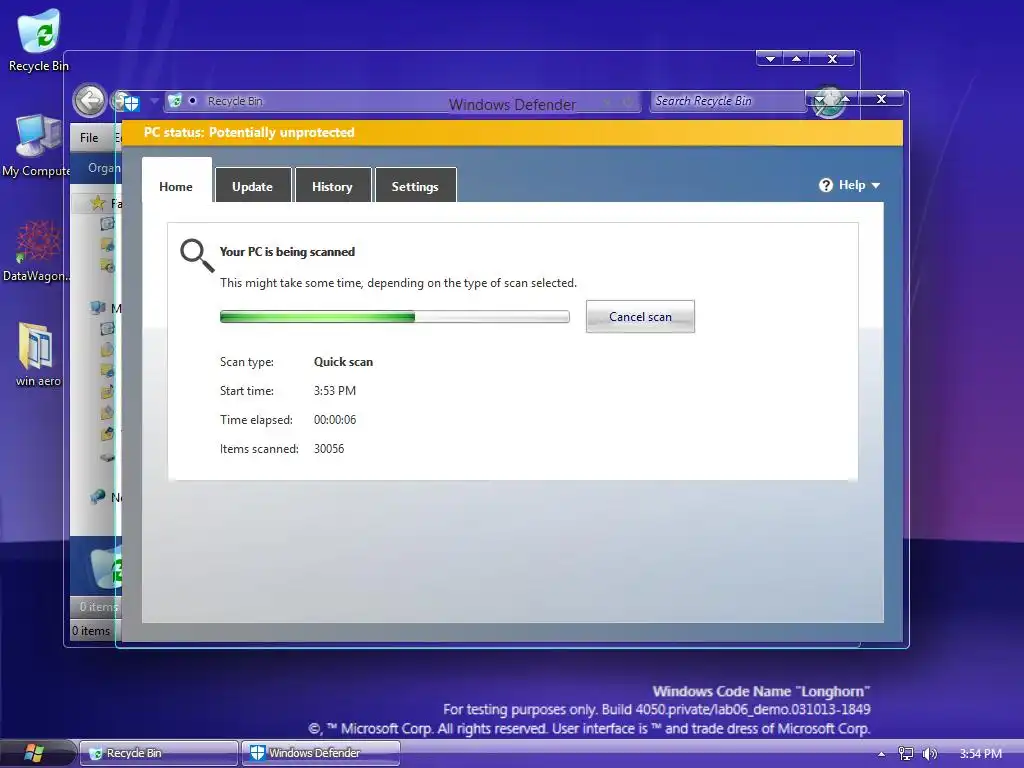This screenshot has height=768, width=1024.
Task: Close the Windows Defender window
Action: (881, 99)
